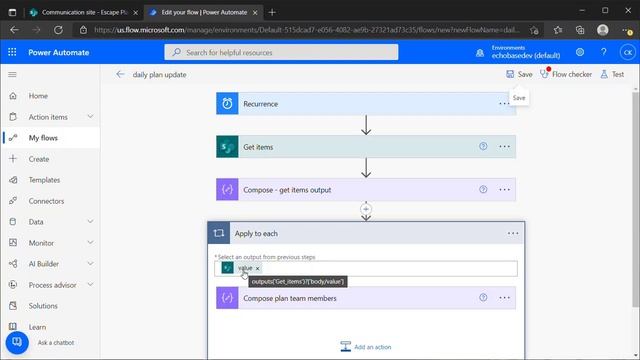
Task: Reload the page with browser refresh
Action: tap(58, 30)
